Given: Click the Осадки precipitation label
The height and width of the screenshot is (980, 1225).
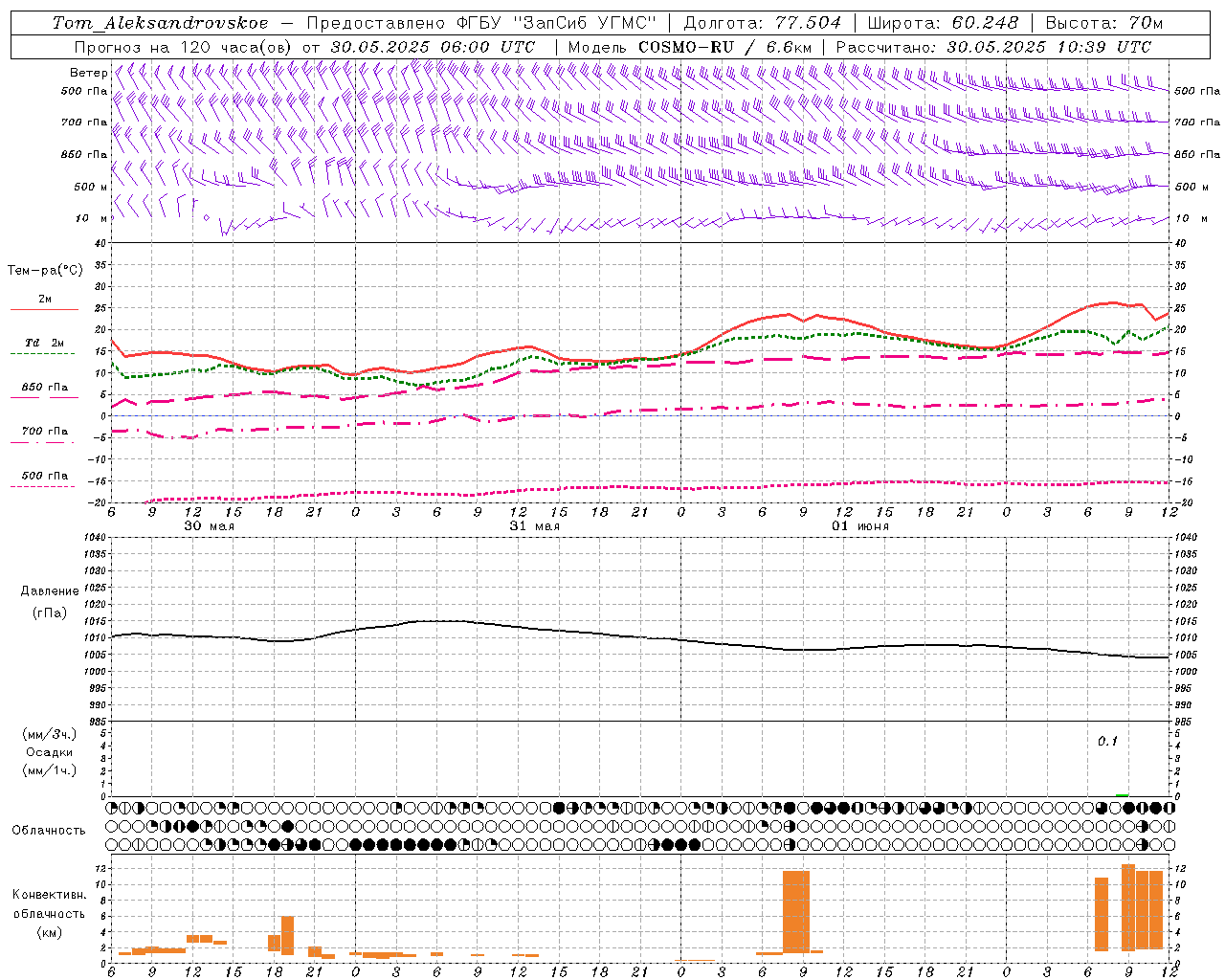Looking at the screenshot, I should pyautogui.click(x=49, y=752).
